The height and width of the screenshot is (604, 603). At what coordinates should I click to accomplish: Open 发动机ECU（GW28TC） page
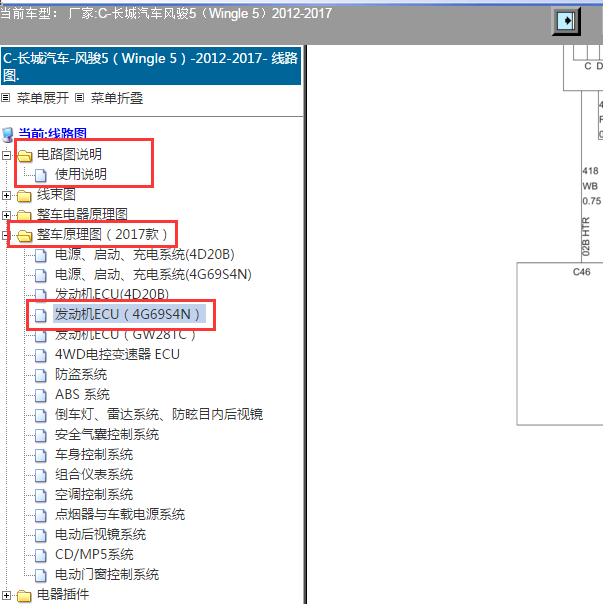pos(125,335)
